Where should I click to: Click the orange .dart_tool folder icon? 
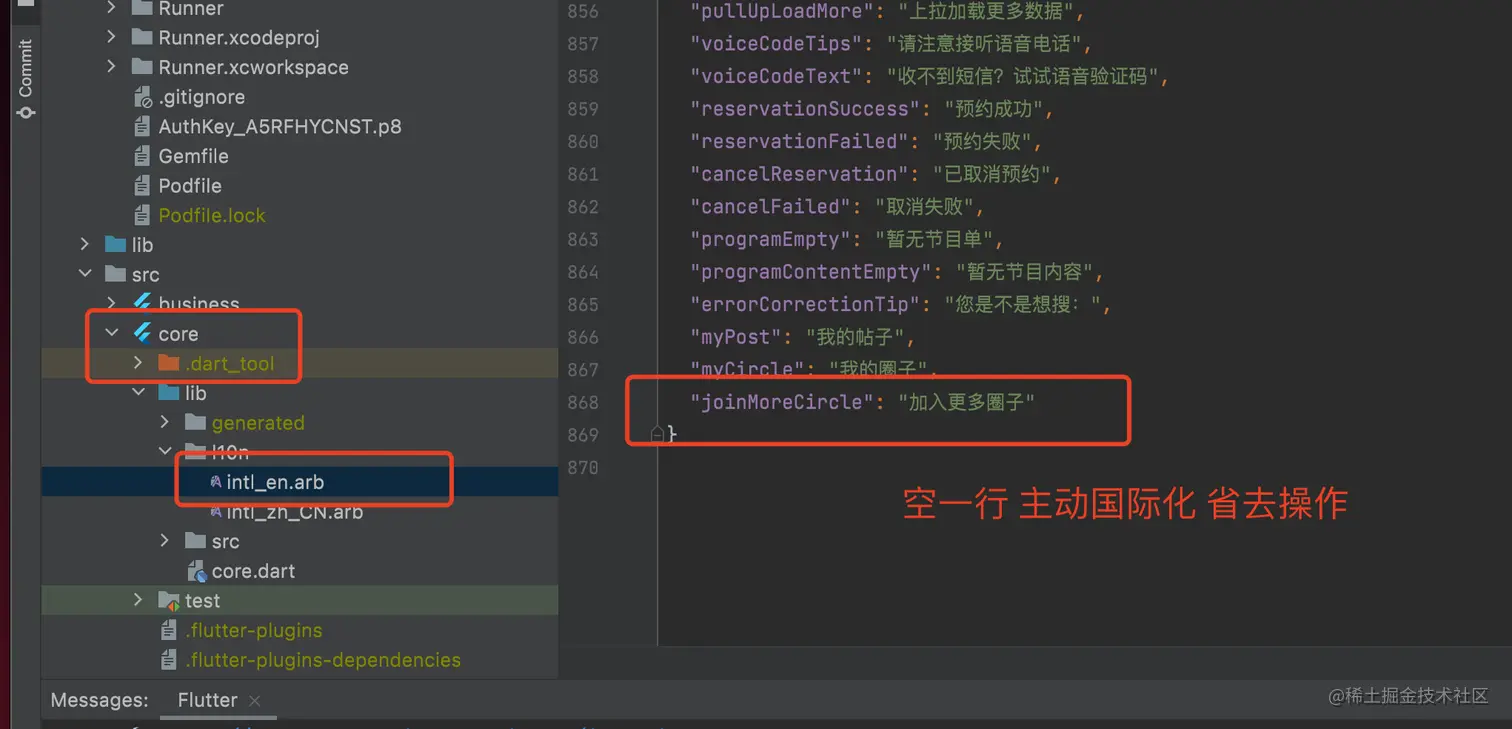tap(169, 363)
